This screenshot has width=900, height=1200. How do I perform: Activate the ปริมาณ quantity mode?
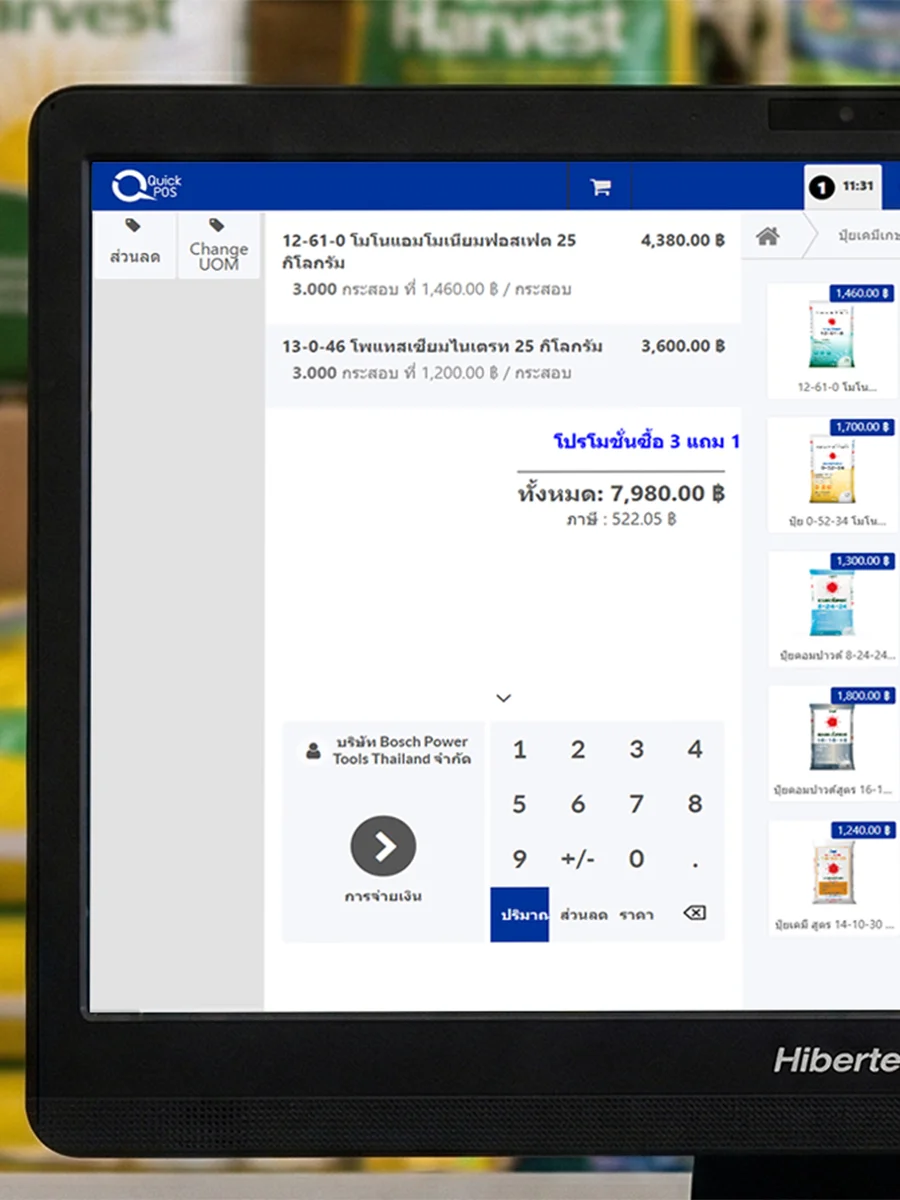click(x=519, y=914)
